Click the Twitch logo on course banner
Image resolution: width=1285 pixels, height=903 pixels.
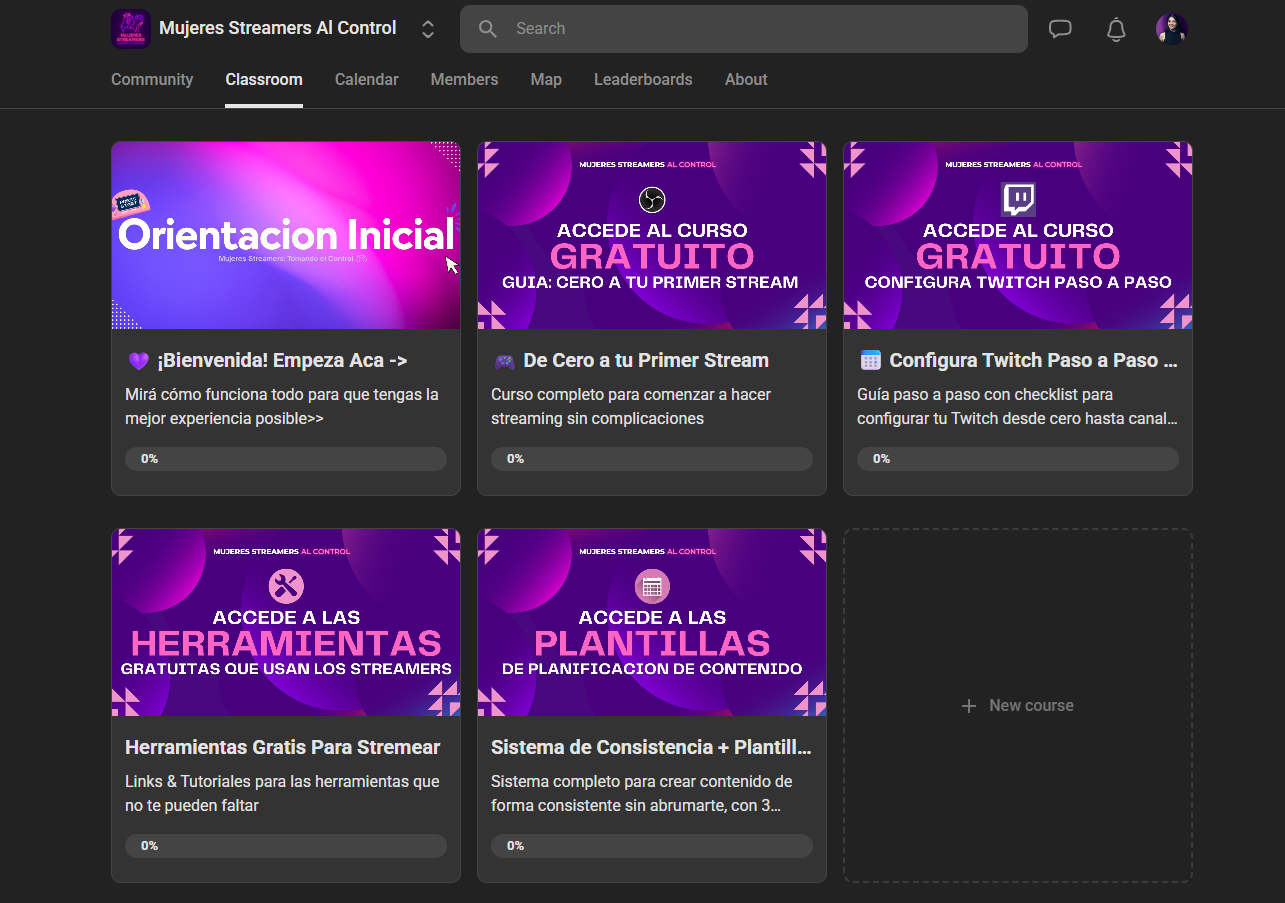coord(1018,199)
